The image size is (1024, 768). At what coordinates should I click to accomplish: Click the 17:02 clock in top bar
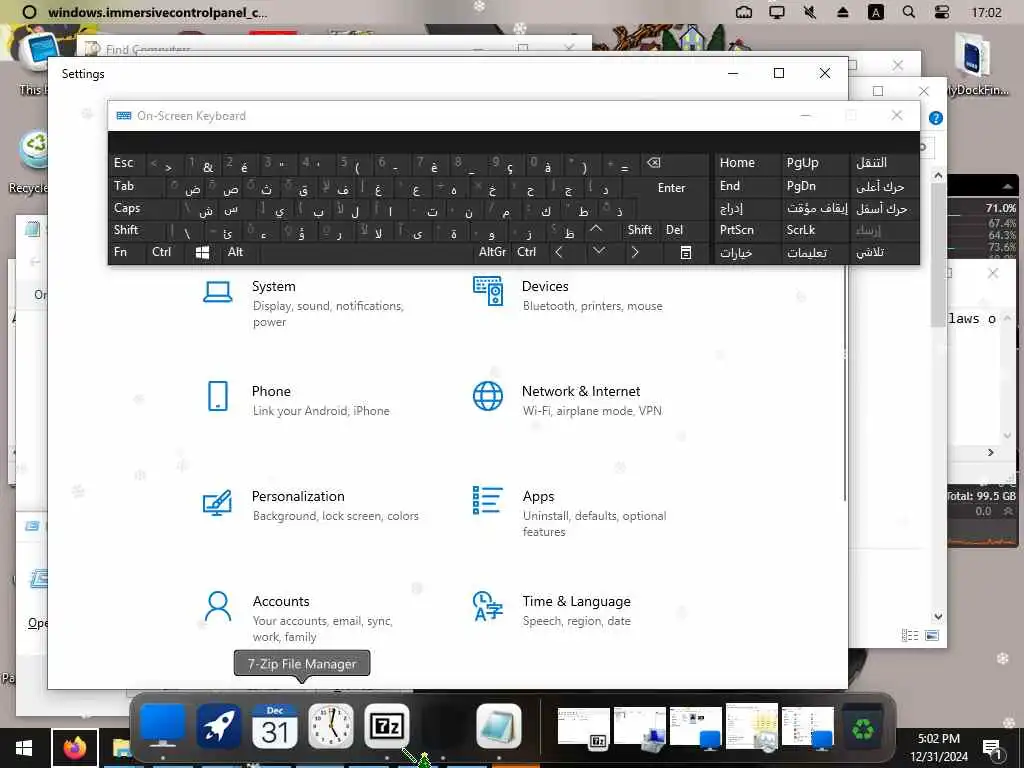(986, 12)
